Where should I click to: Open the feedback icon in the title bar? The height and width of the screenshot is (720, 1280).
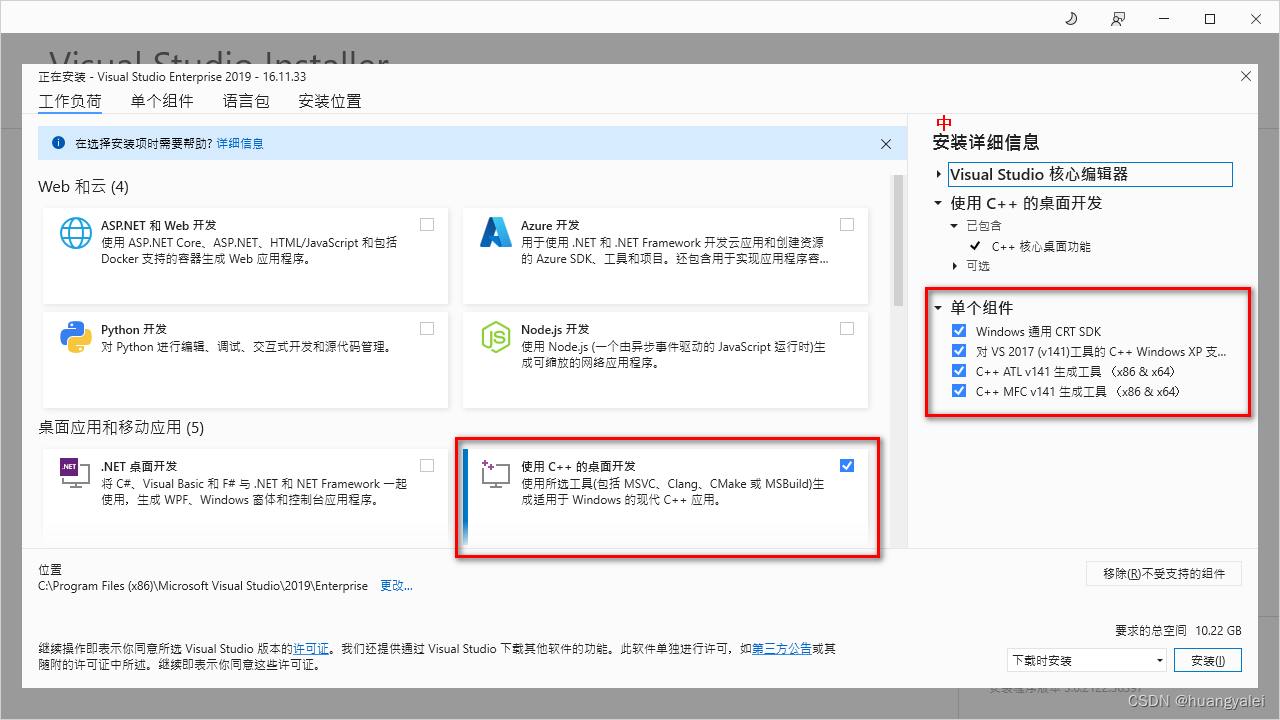click(1118, 18)
